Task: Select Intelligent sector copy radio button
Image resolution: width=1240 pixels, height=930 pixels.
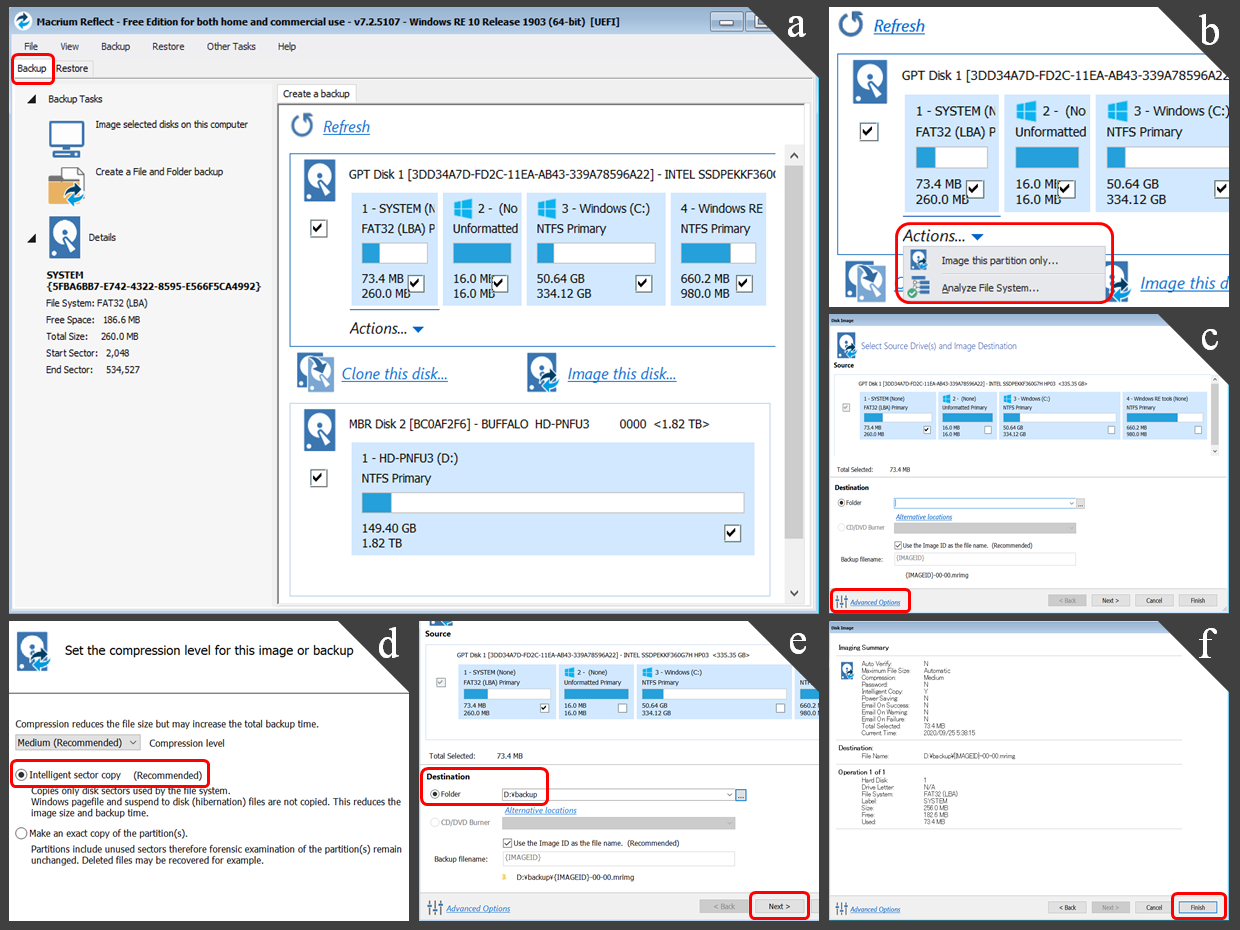Action: click(x=21, y=775)
